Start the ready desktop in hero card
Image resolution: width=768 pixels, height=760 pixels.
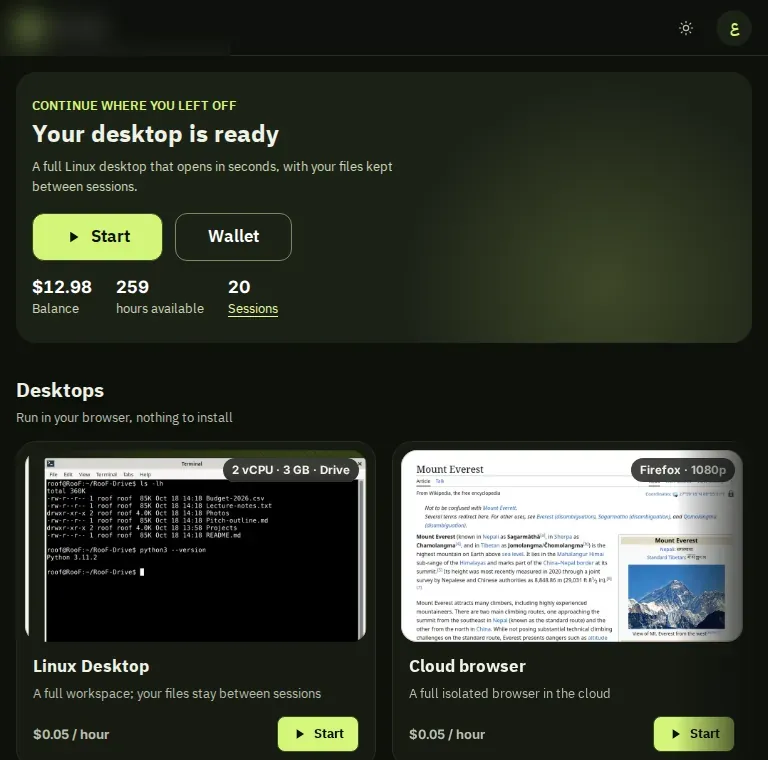click(97, 237)
